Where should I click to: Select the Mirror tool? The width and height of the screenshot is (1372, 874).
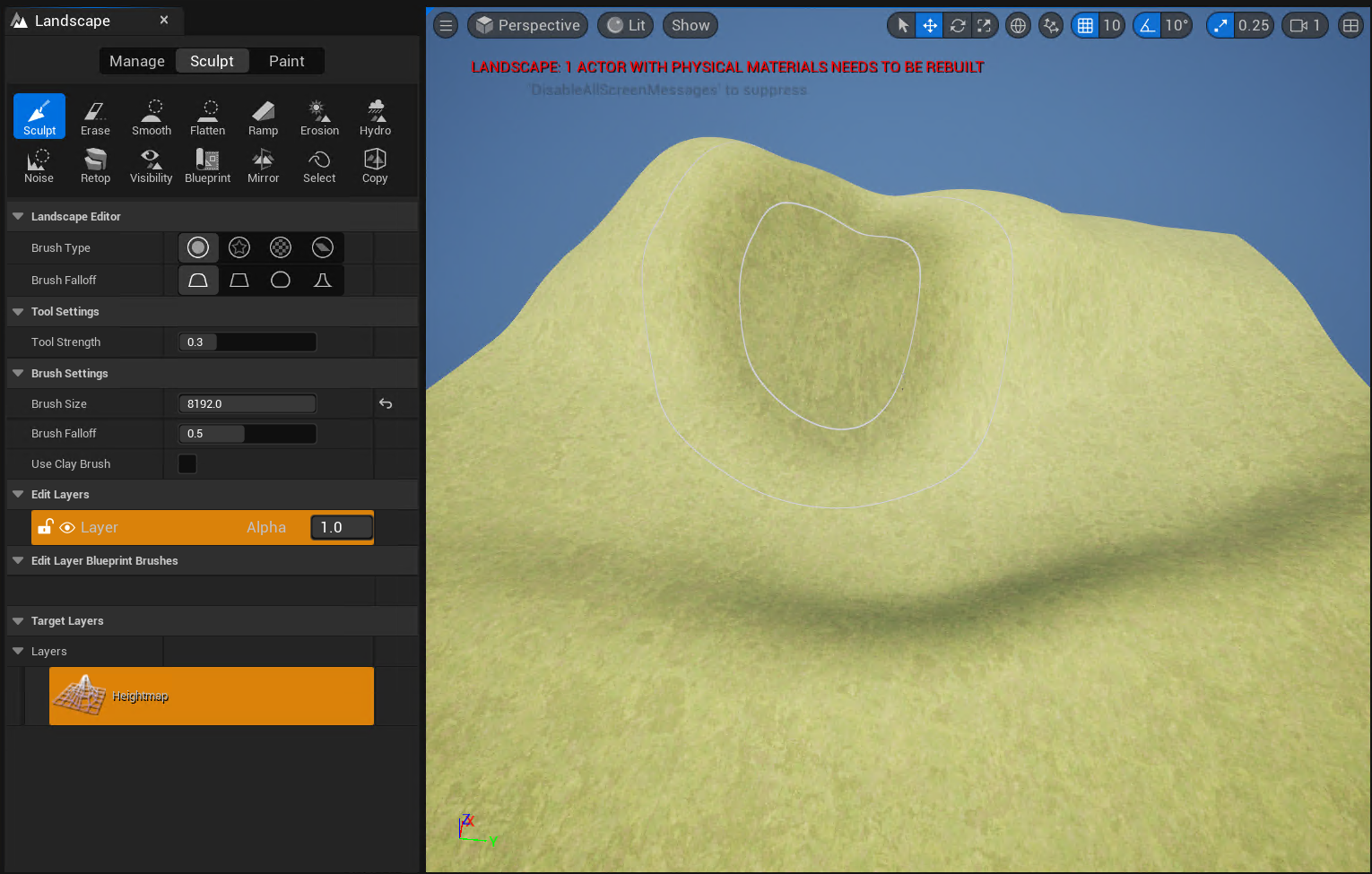coord(263,165)
